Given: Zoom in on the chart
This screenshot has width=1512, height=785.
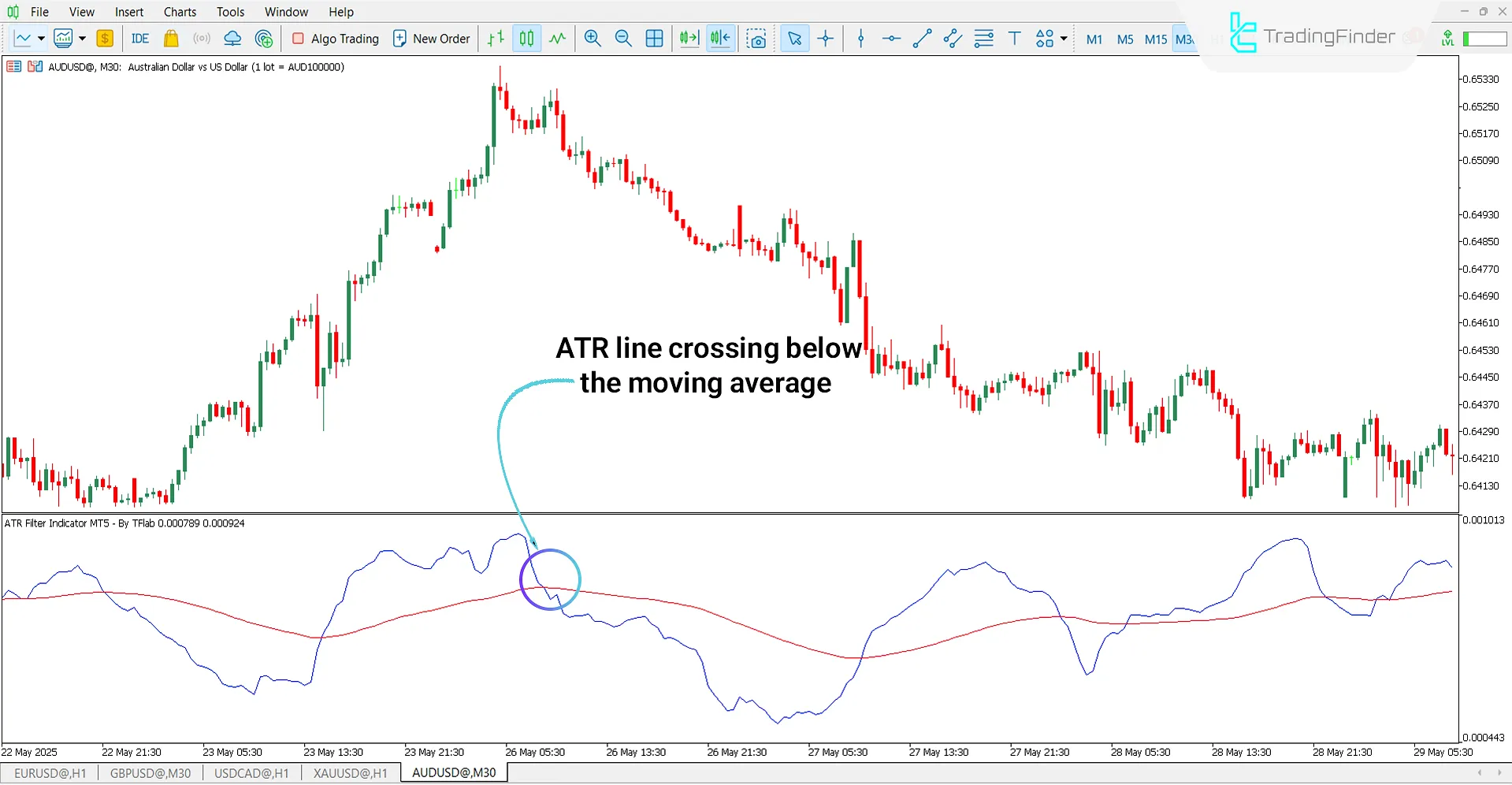Looking at the screenshot, I should [593, 39].
